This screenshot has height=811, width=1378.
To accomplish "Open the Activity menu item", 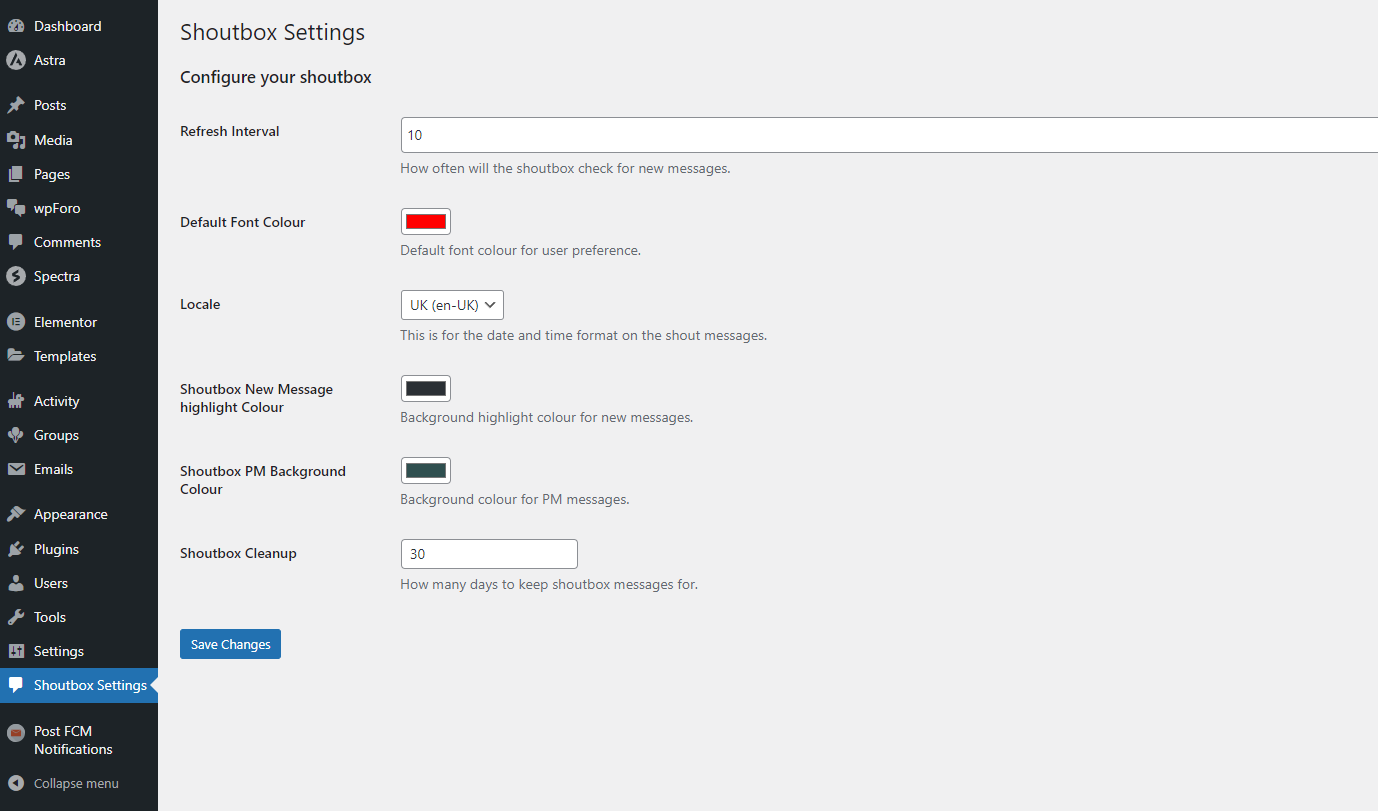I will [x=79, y=401].
